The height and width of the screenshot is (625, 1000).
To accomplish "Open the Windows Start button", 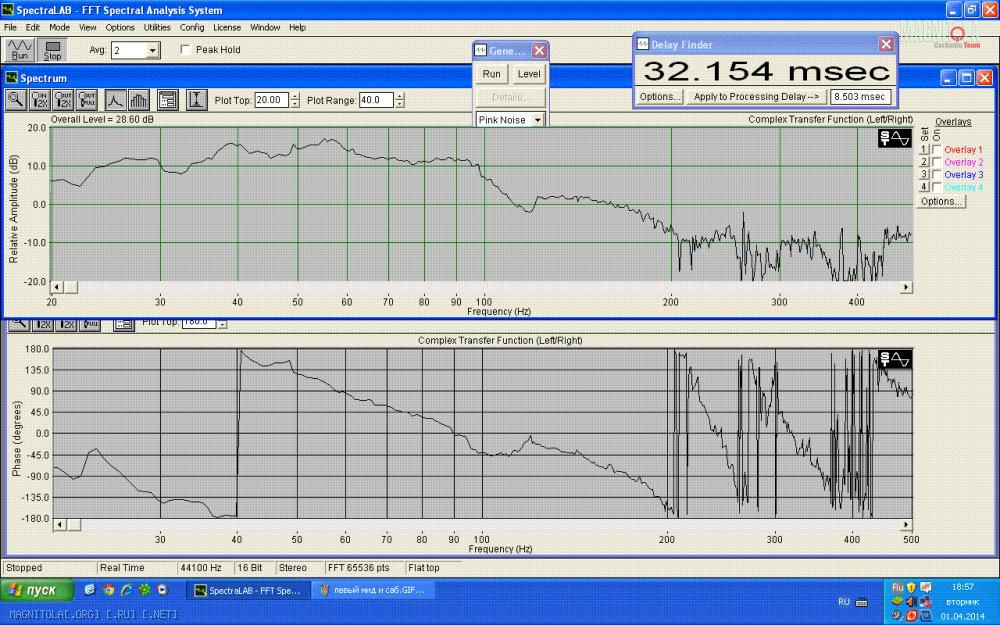I will pos(37,590).
